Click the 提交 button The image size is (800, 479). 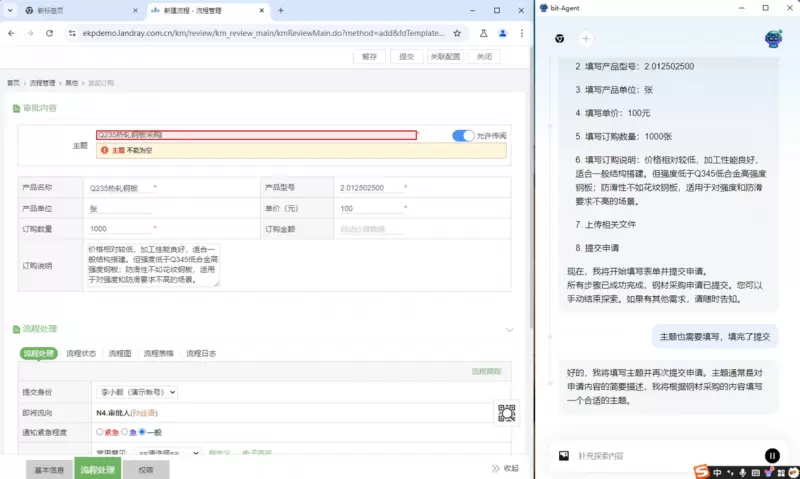tap(406, 57)
